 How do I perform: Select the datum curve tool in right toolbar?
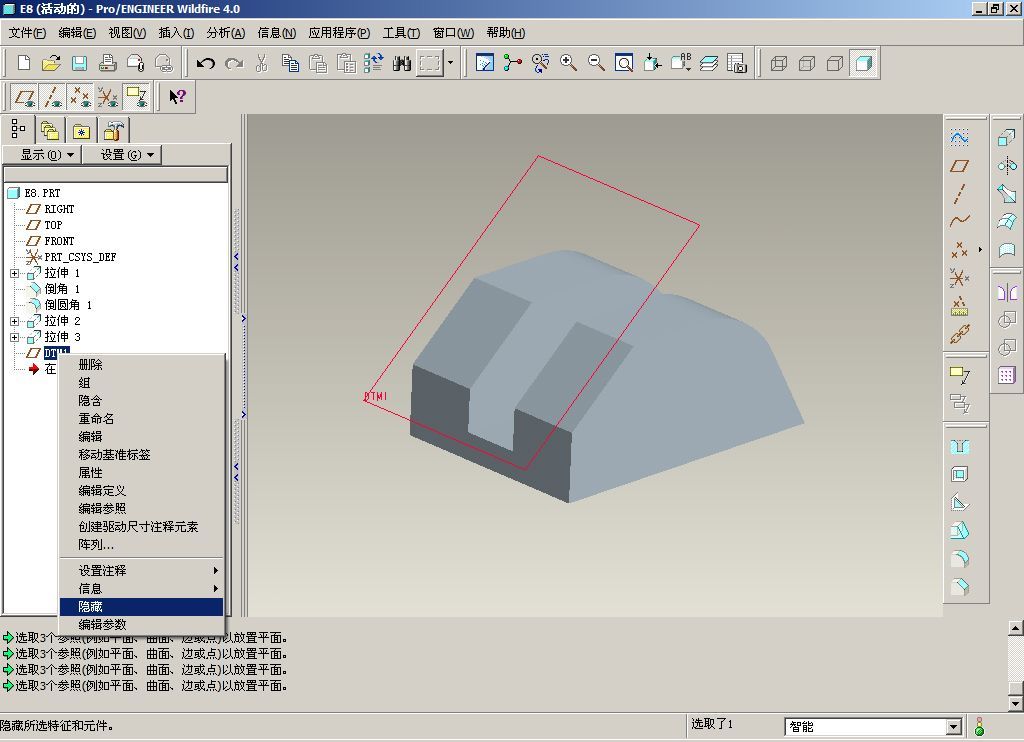[959, 221]
